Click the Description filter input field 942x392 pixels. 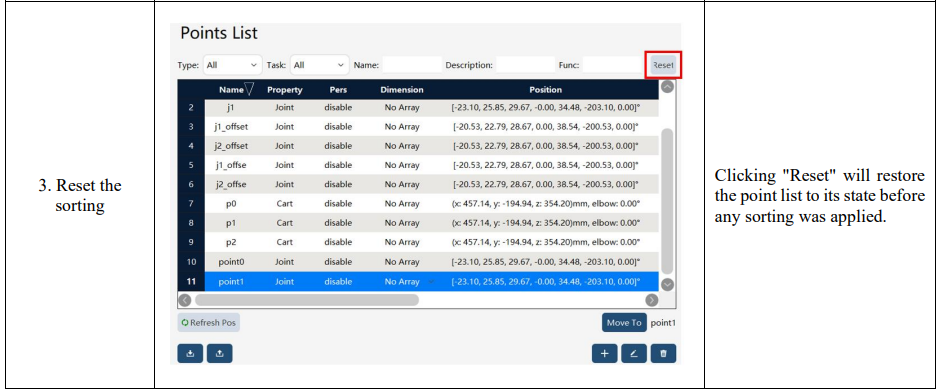coord(526,65)
